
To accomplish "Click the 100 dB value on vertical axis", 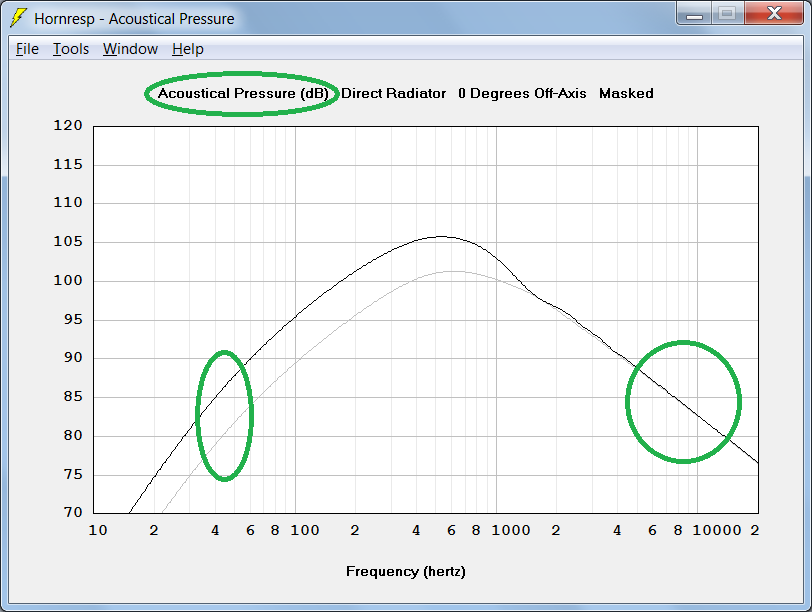I will (x=68, y=281).
